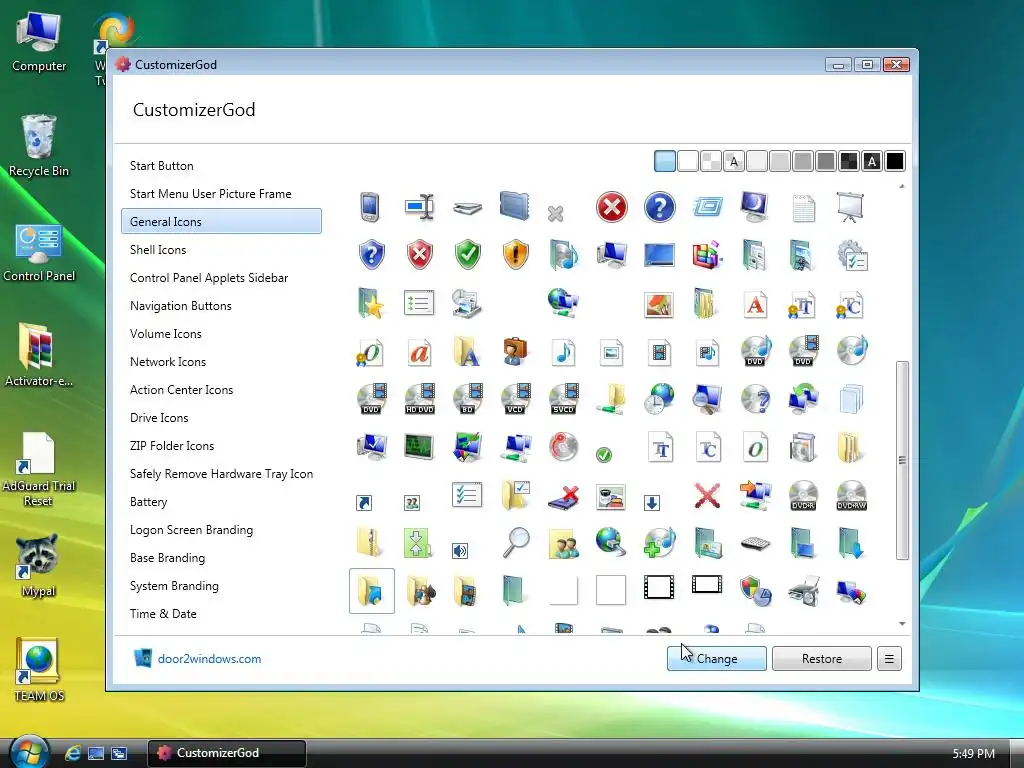Pick the green graph monitor icon
This screenshot has width=1024, height=768.
pos(419,447)
